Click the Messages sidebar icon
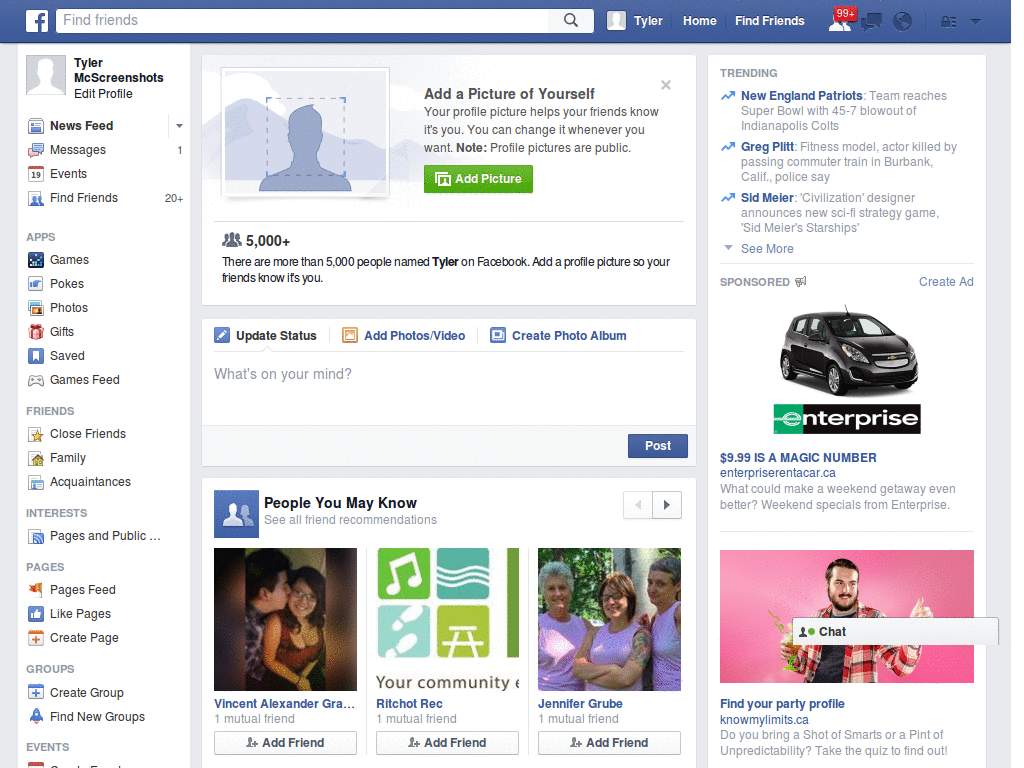Screen dimensions: 1024x768 36,150
